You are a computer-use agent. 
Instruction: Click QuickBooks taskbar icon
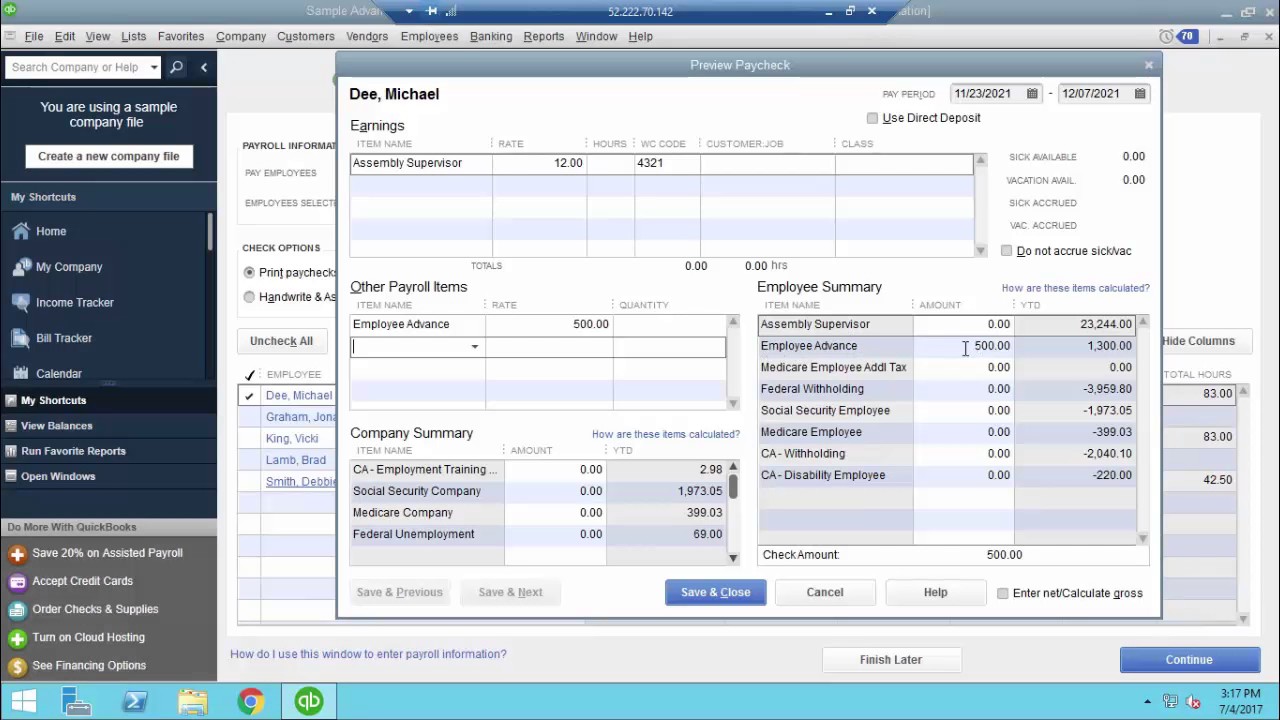(x=308, y=701)
